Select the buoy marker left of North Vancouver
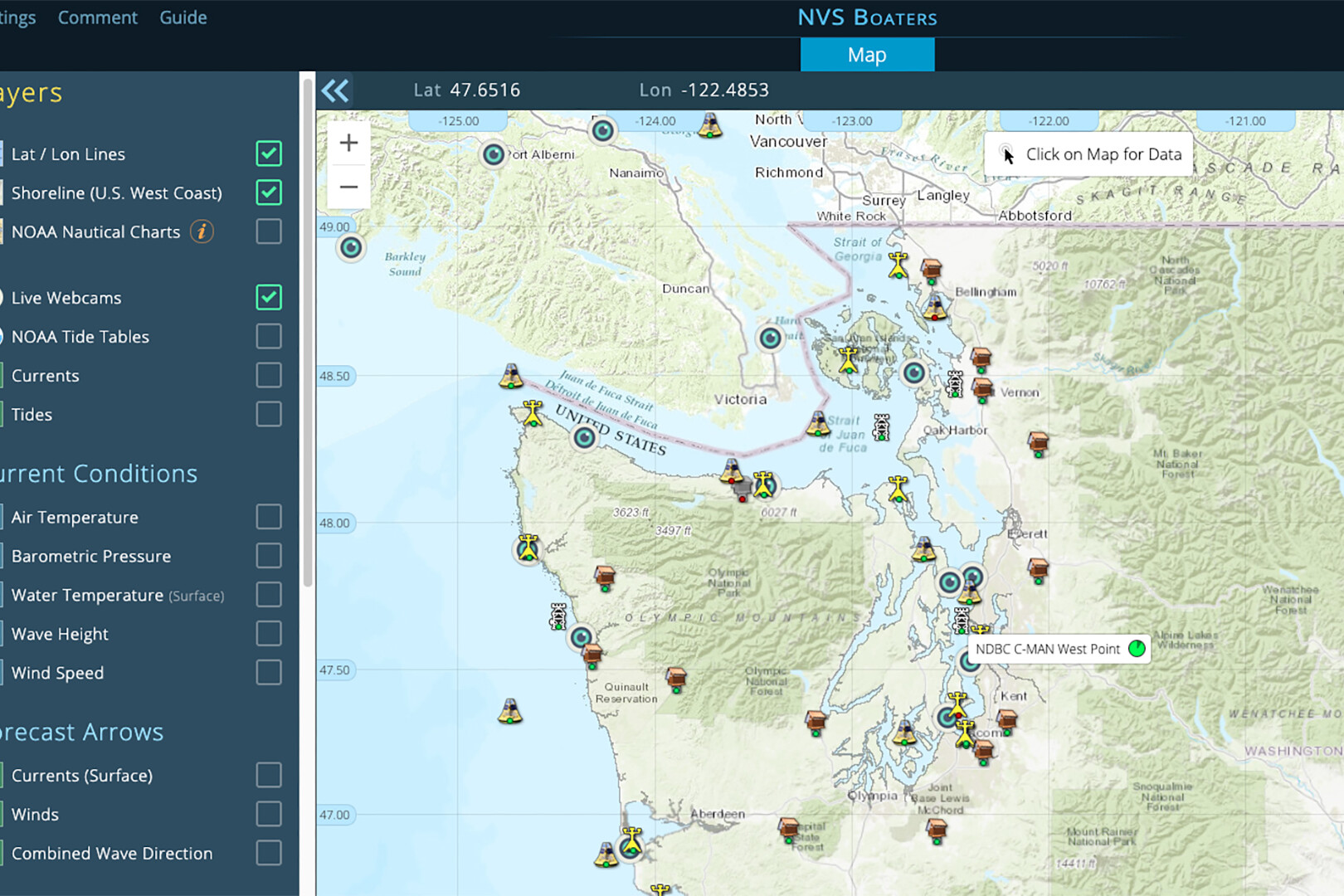Screen dimensions: 1344x896 (x=709, y=125)
